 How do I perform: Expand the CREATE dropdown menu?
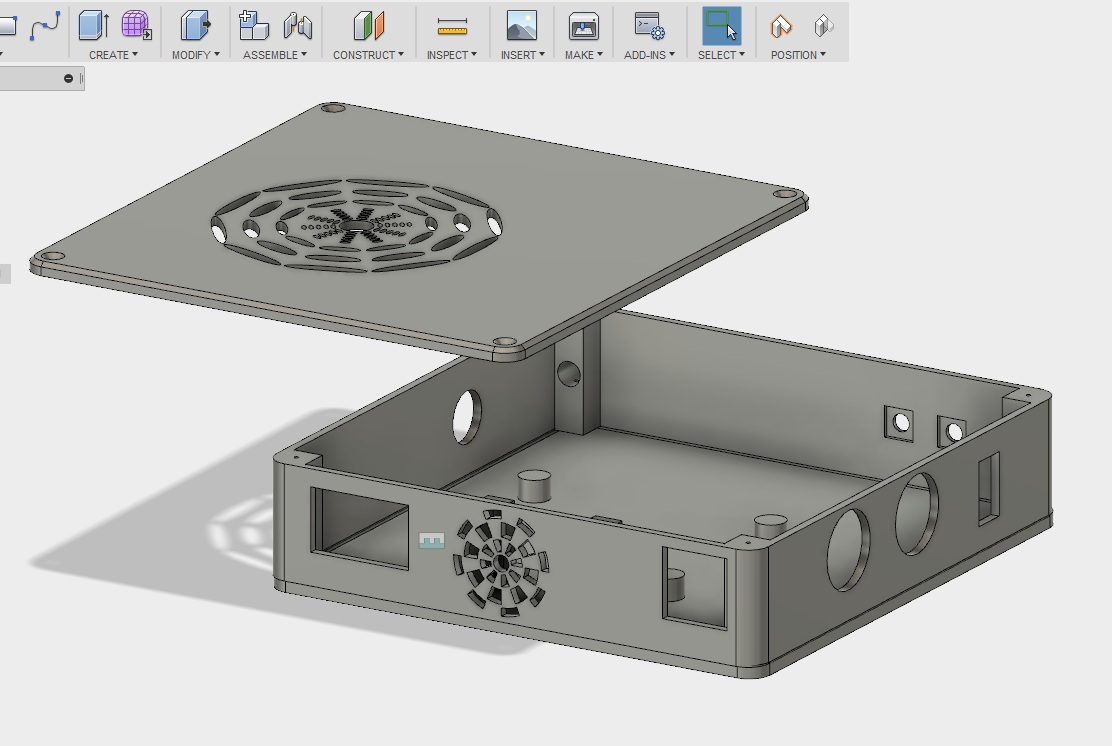click(113, 55)
